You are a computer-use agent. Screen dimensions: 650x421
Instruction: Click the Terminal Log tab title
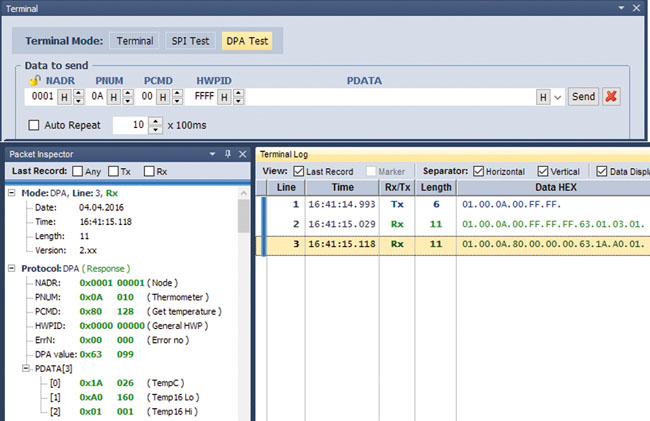[284, 154]
